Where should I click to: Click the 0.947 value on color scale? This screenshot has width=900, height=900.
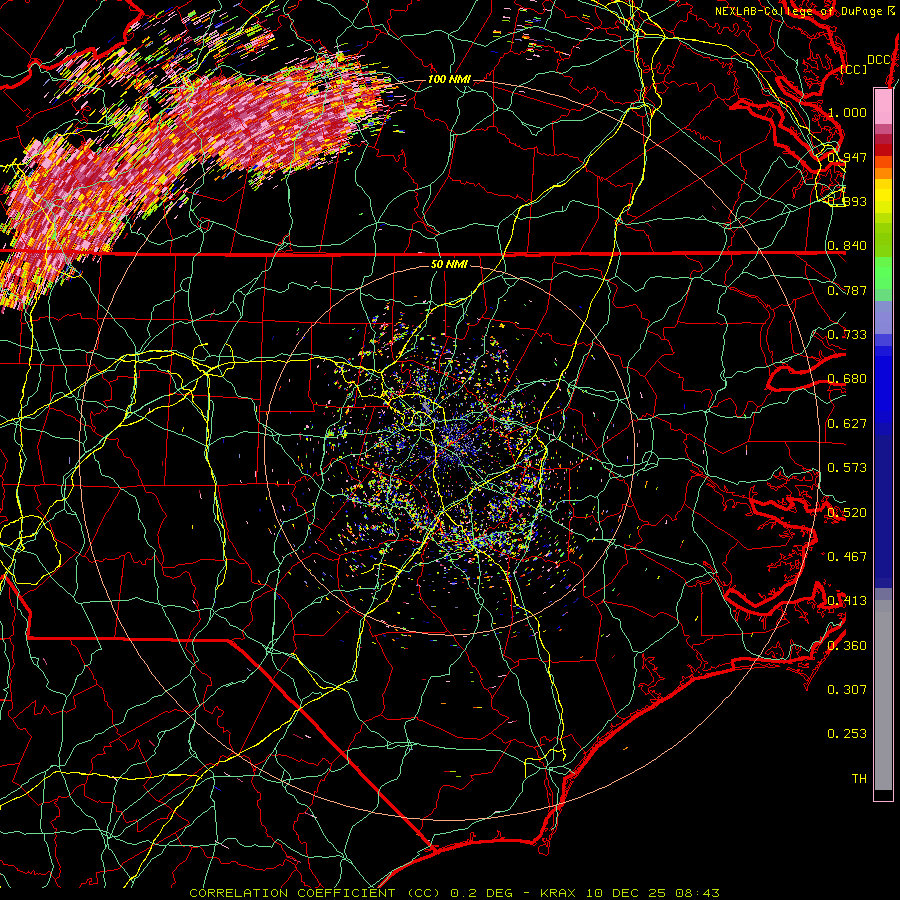[x=847, y=157]
